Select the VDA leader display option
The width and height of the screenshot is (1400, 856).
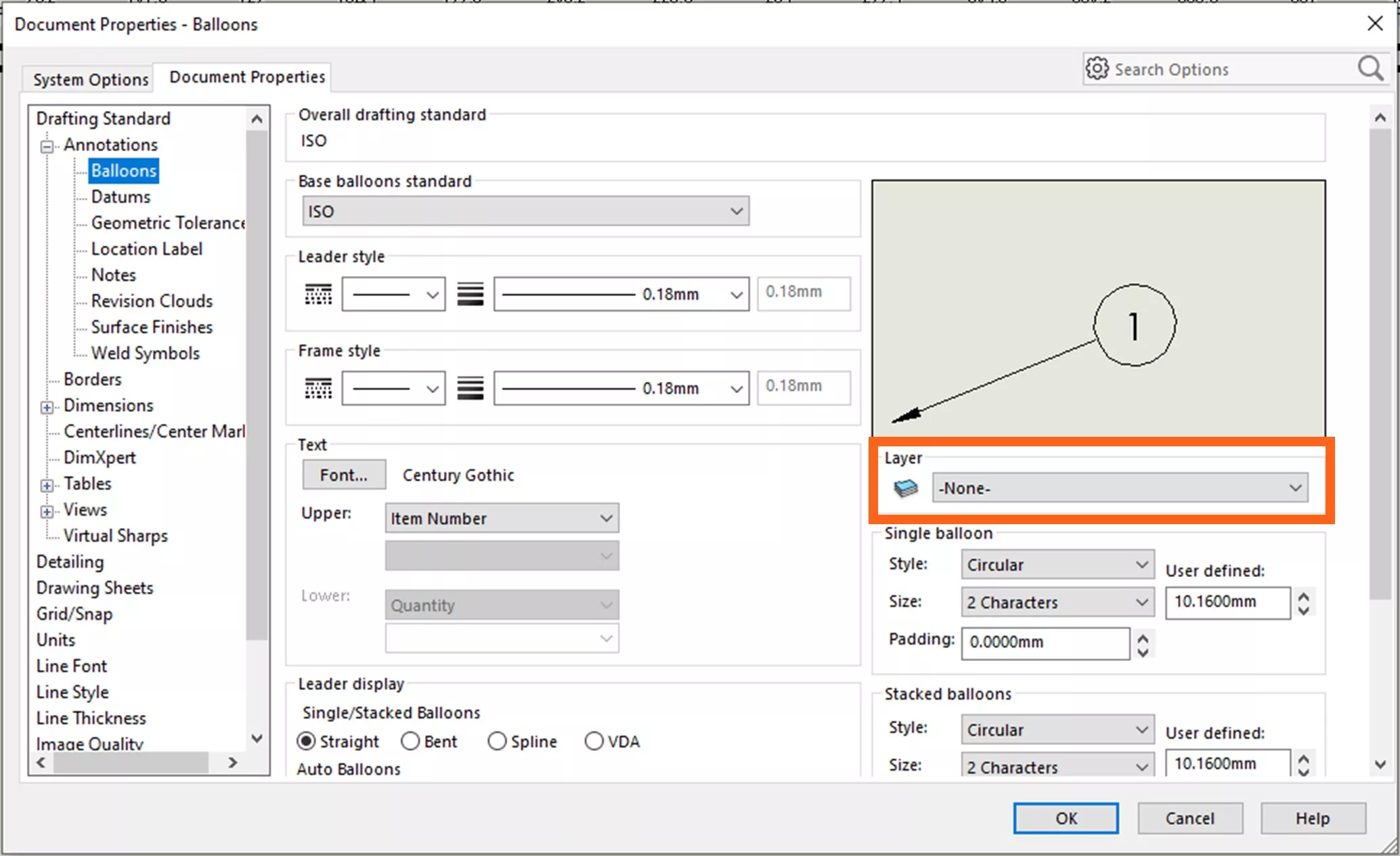pos(594,741)
